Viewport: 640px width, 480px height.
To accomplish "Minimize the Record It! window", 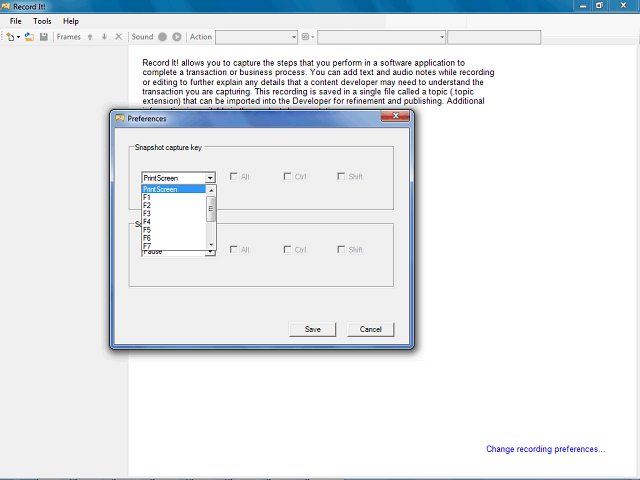I will pos(583,6).
